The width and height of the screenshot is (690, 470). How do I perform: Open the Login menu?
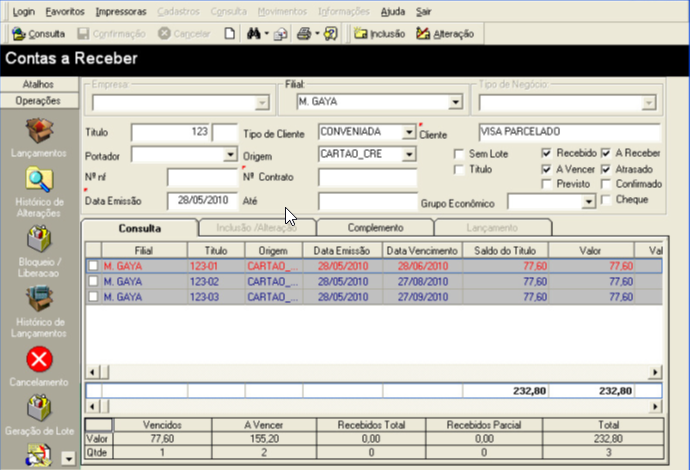23,12
